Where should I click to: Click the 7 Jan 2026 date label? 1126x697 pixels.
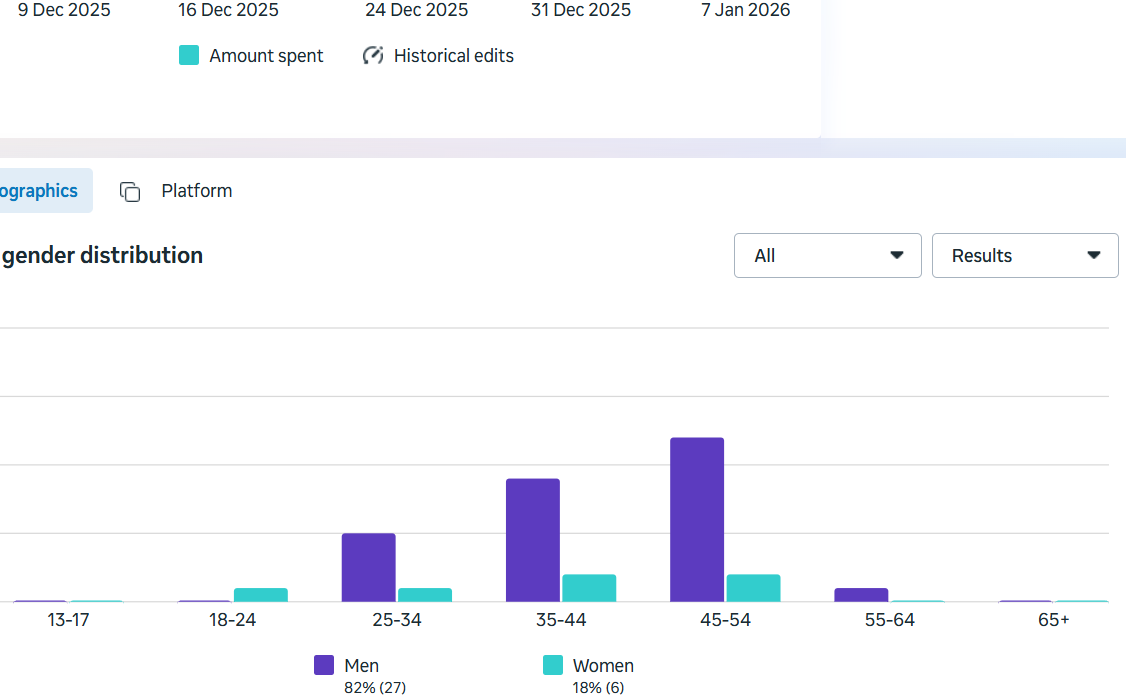coord(745,10)
